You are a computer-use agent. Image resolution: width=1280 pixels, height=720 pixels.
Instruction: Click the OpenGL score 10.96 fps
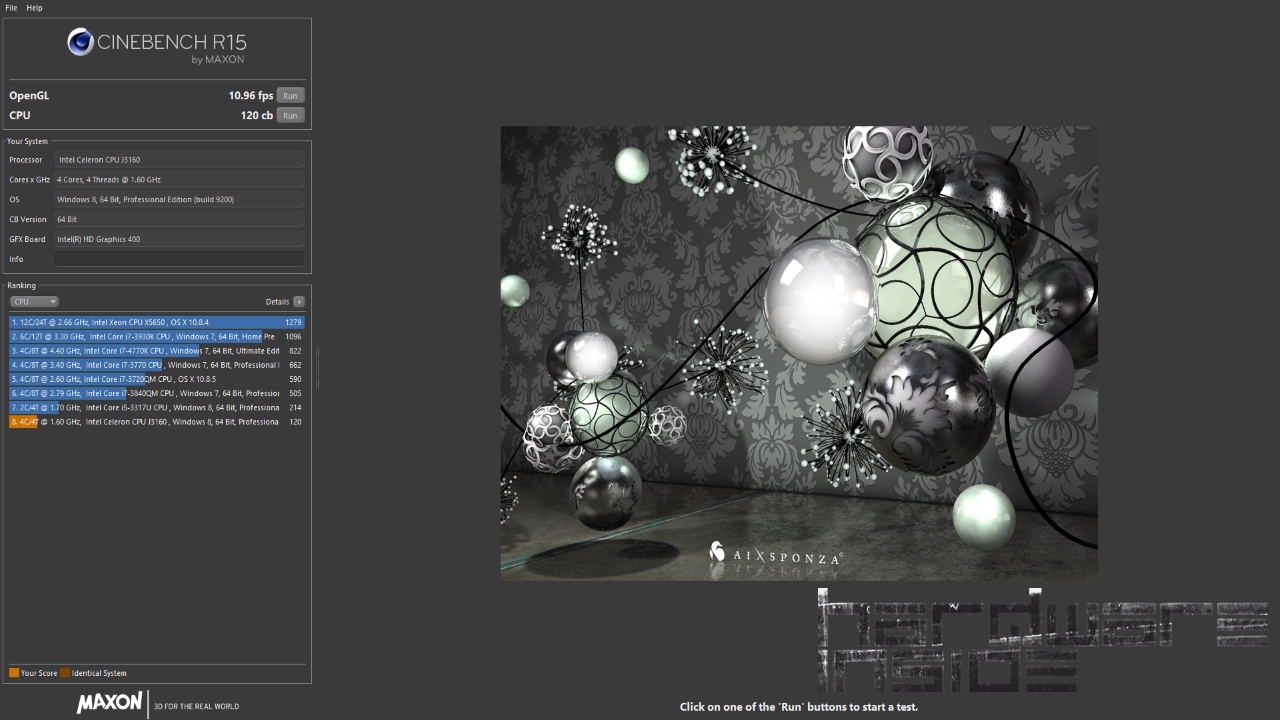coord(250,96)
